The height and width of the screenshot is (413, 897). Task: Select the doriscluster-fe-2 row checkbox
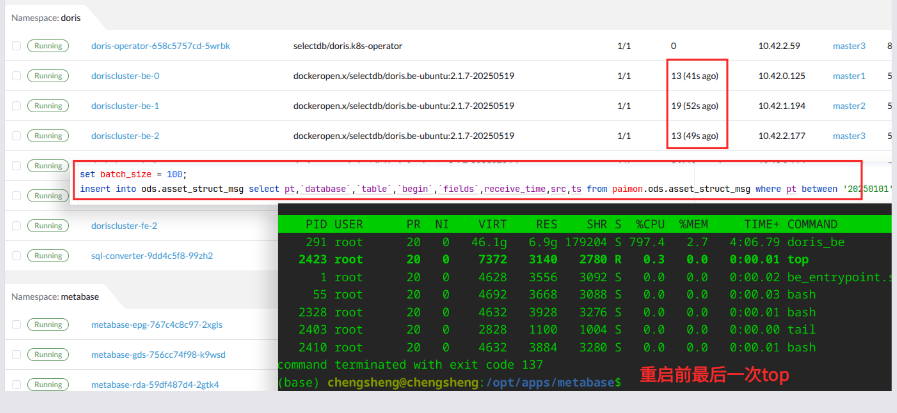click(17, 225)
